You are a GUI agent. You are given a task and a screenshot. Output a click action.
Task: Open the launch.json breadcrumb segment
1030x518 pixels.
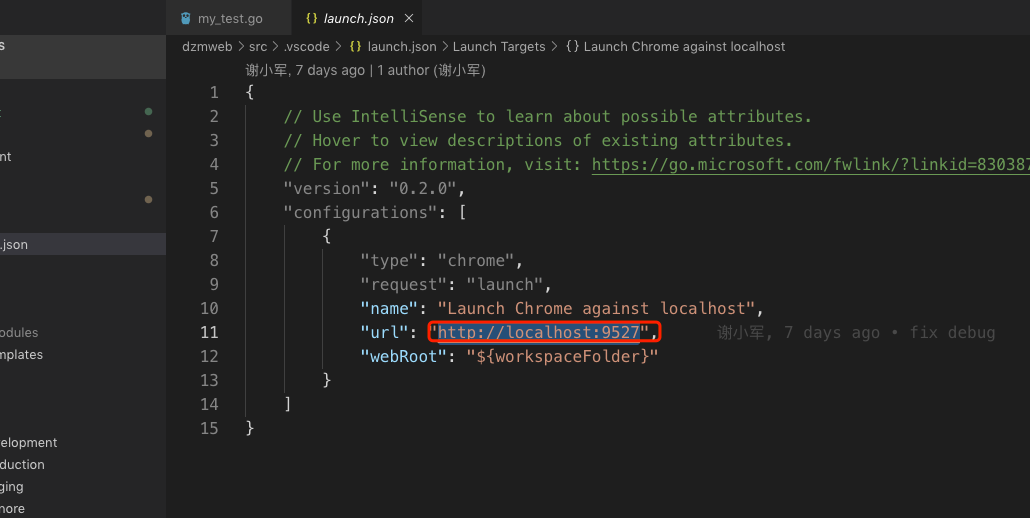(x=401, y=47)
